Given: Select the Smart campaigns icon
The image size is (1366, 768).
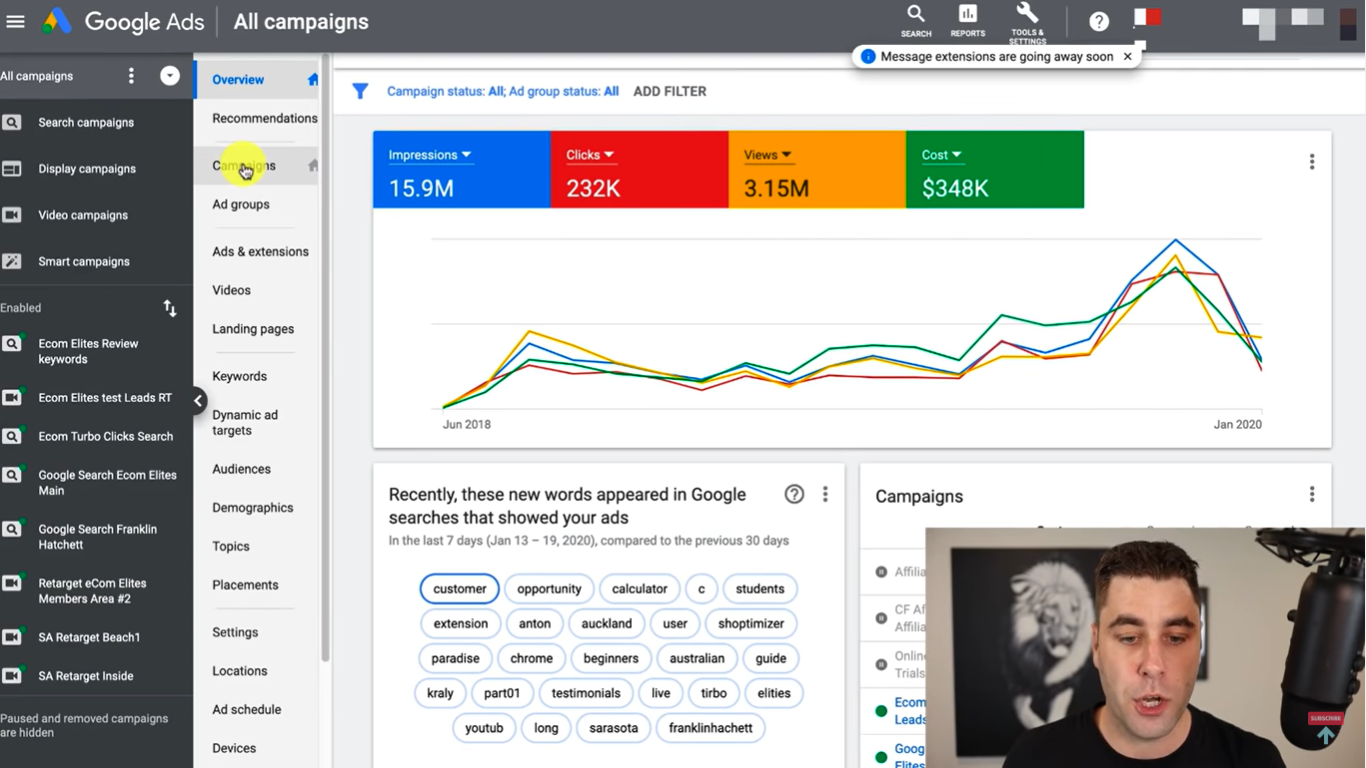Looking at the screenshot, I should point(12,261).
